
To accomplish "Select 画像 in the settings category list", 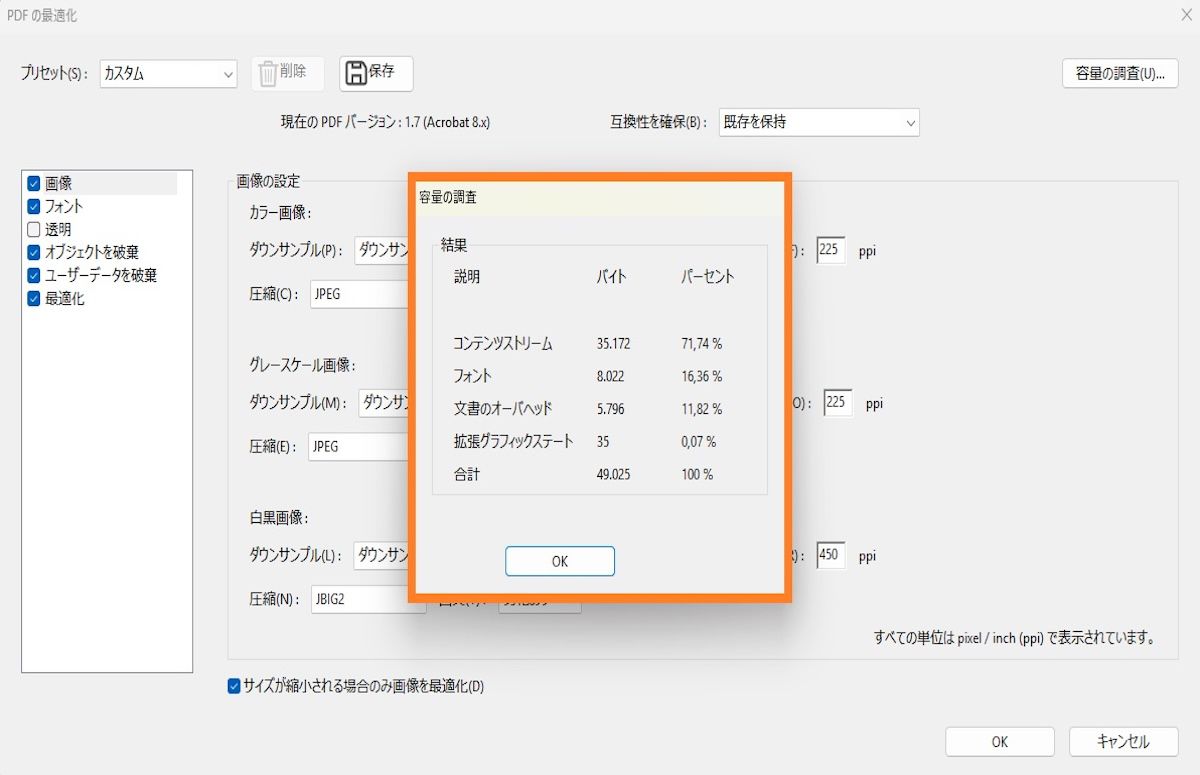I will point(60,183).
